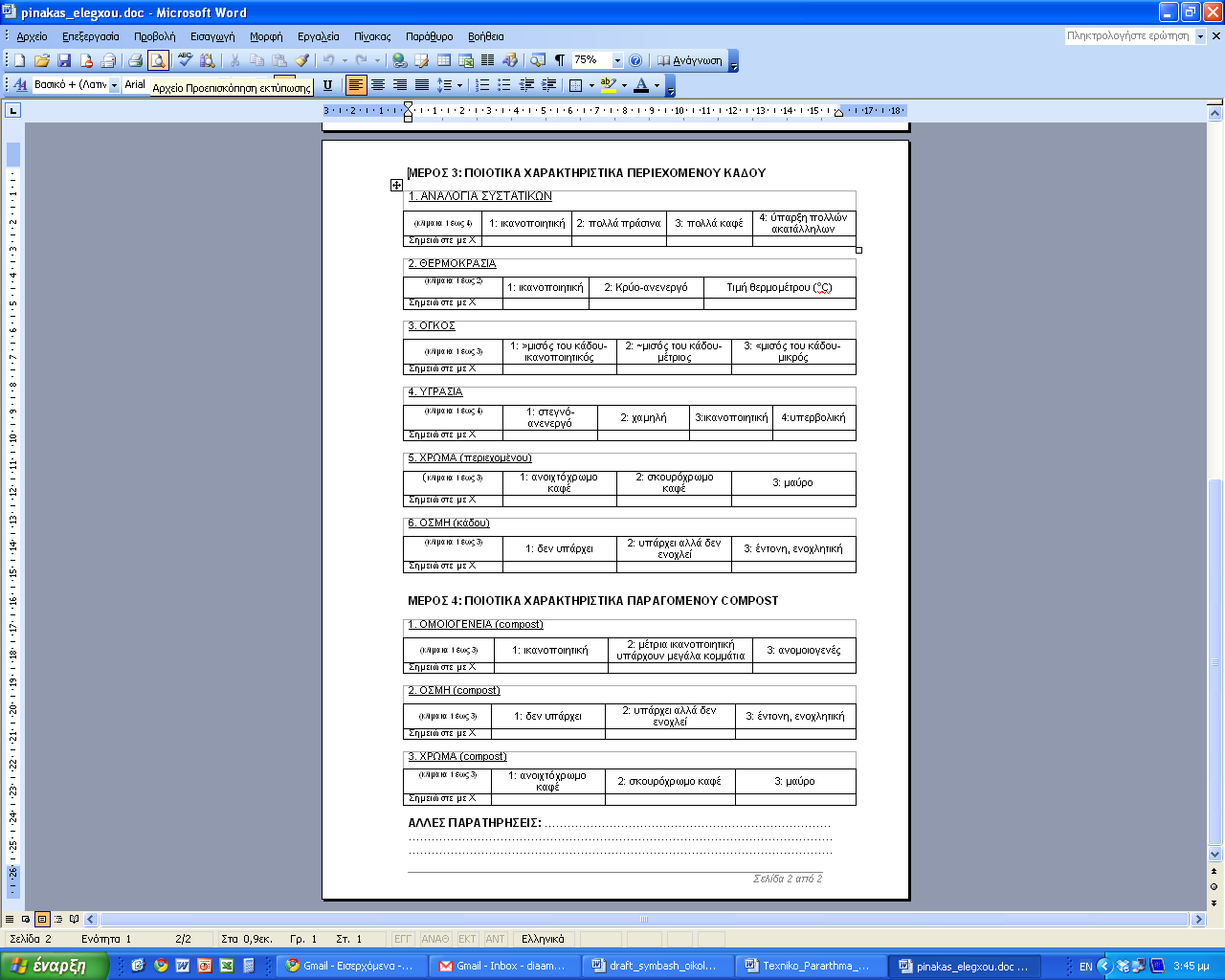1225x980 pixels.
Task: Apply the yellow Highlight color button
Action: [608, 85]
